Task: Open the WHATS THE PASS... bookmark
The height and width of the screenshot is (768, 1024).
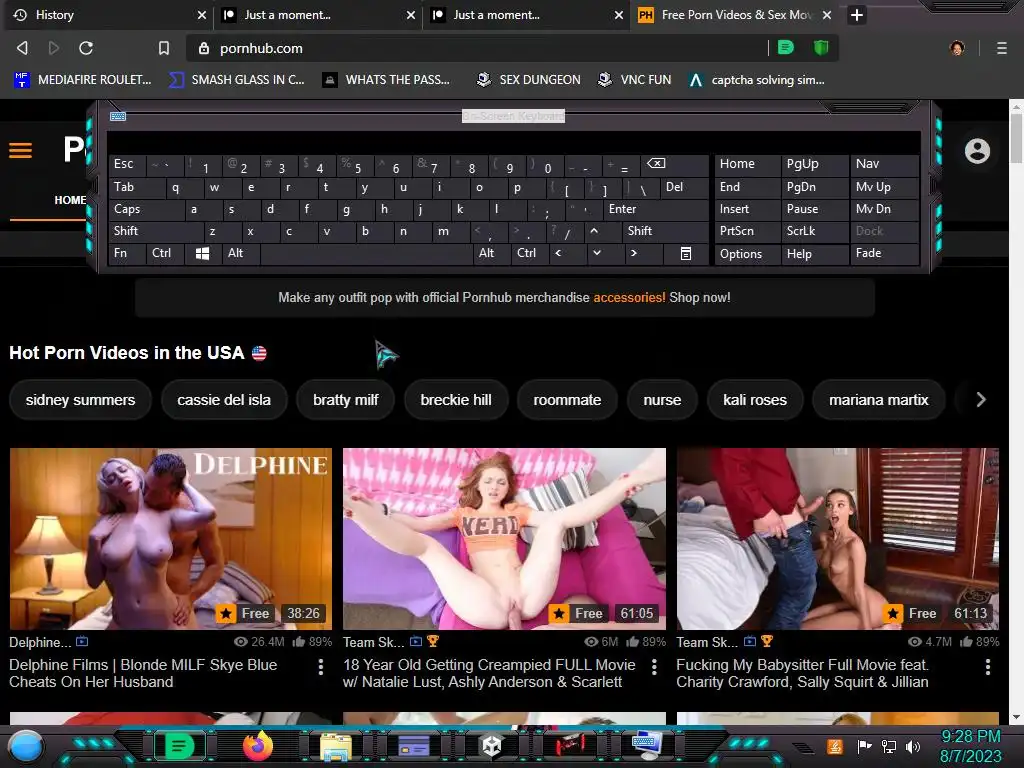Action: pos(386,80)
